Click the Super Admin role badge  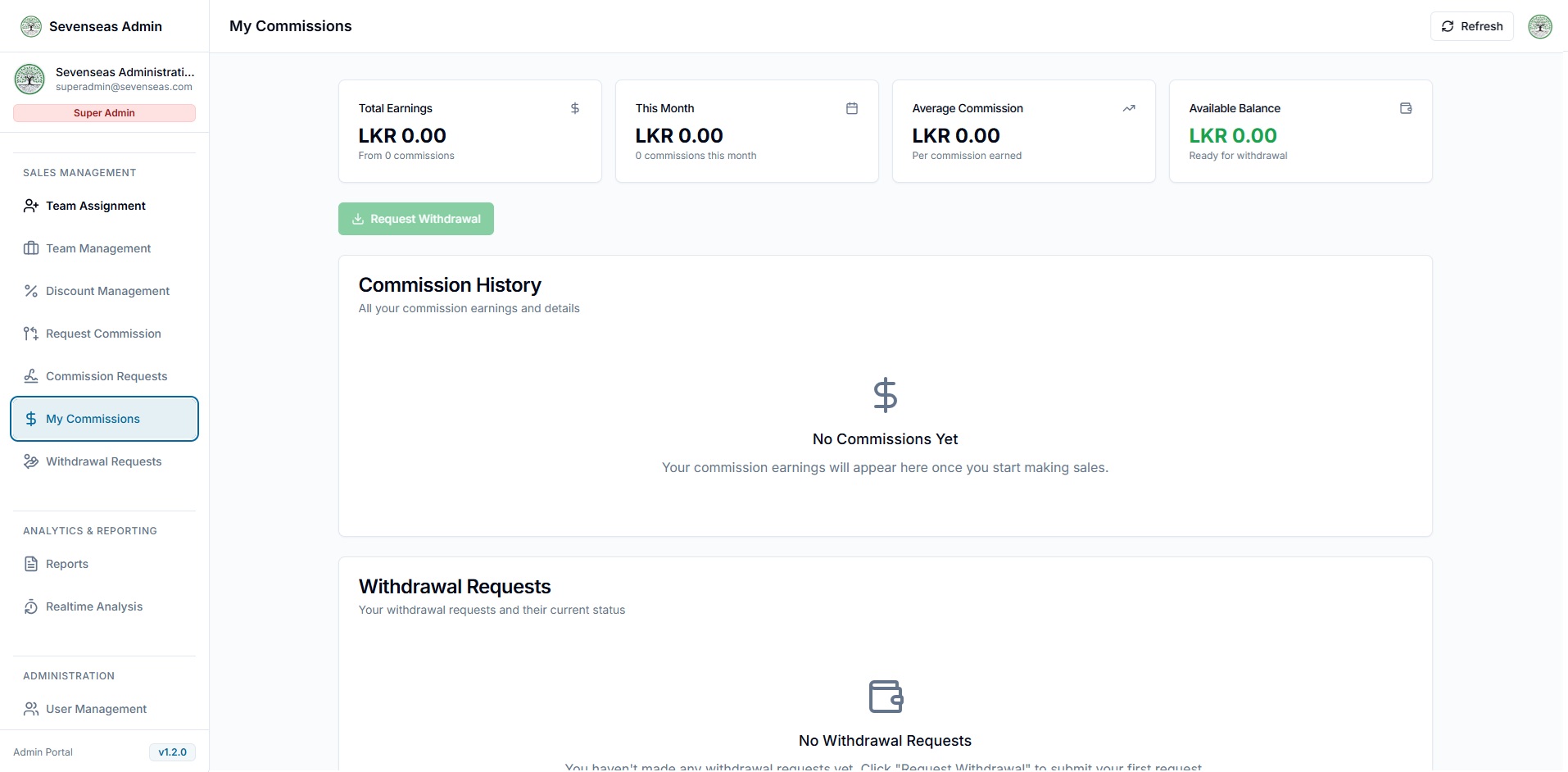tap(104, 113)
